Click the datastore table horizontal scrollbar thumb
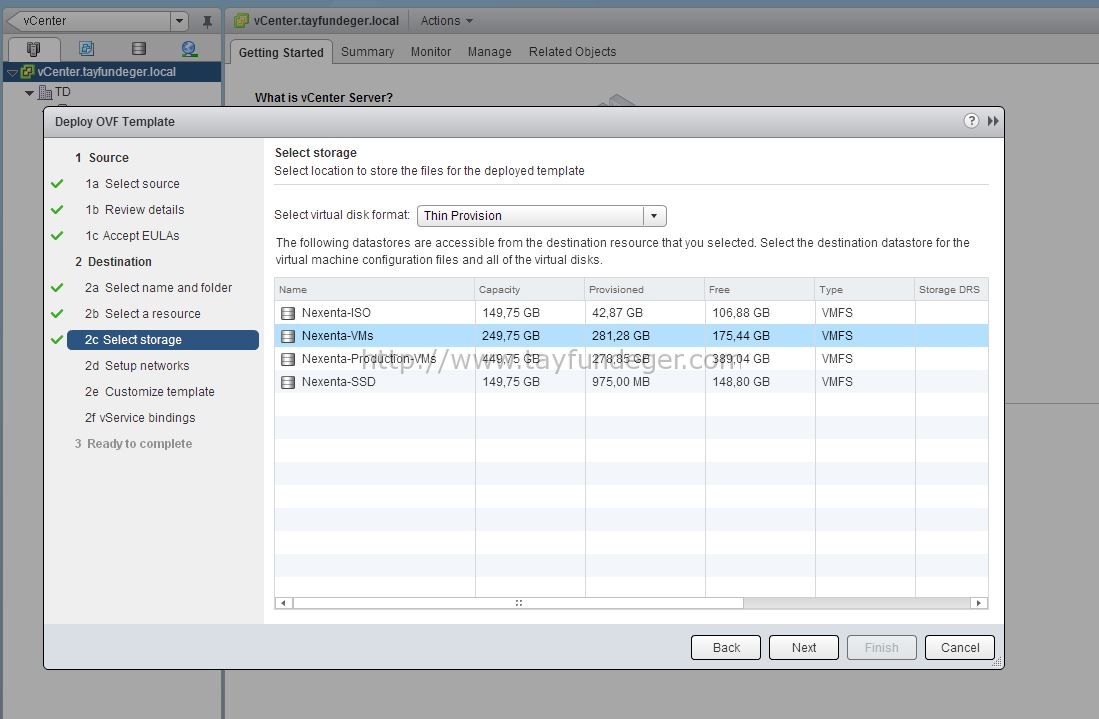1099x719 pixels. pos(518,603)
